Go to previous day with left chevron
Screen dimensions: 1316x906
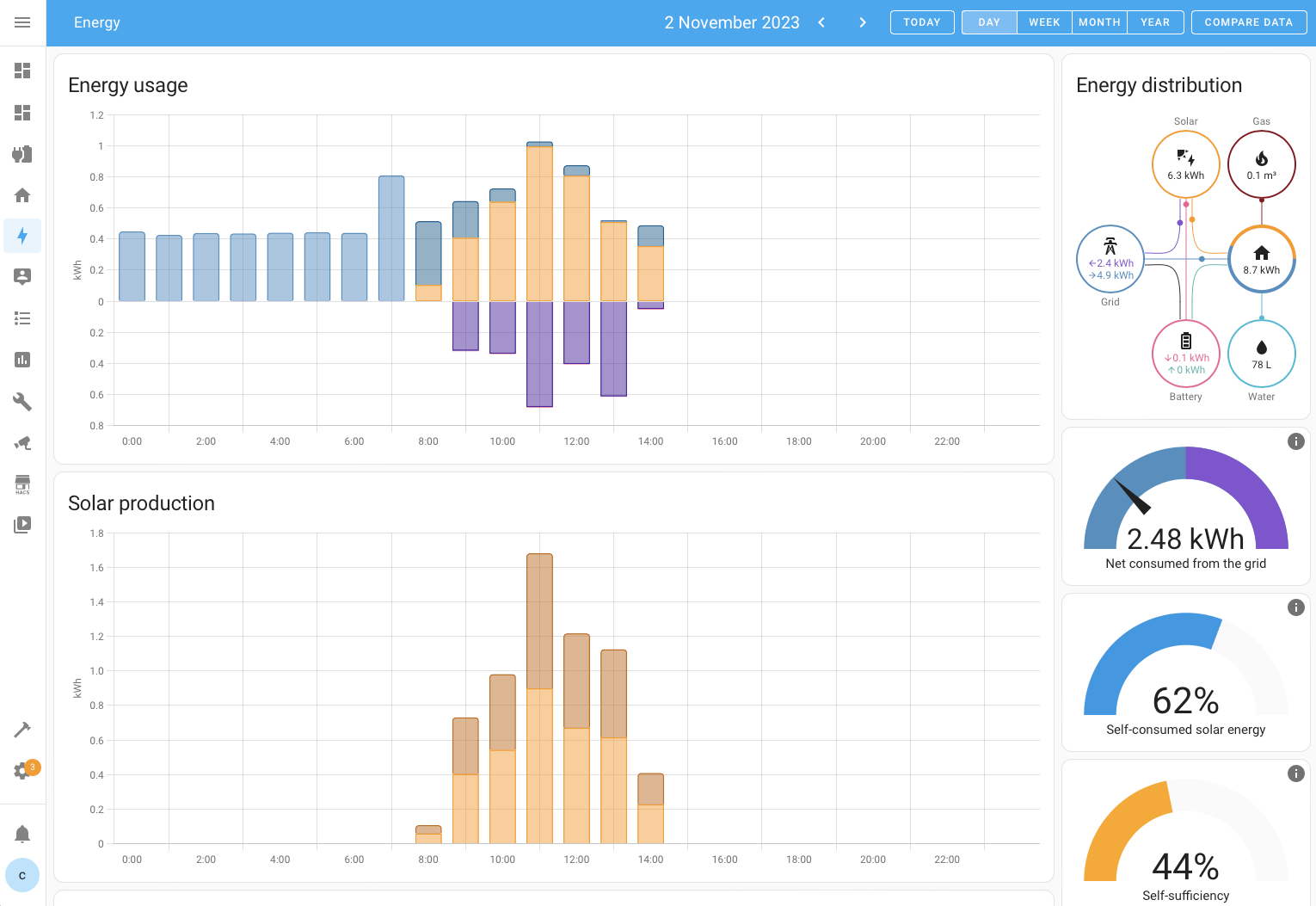coord(821,22)
